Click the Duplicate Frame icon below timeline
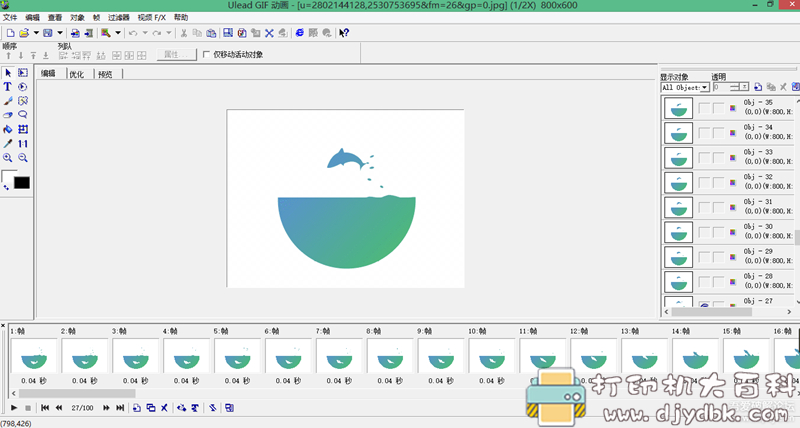Screen dimensions: 800x428 (x=151, y=408)
